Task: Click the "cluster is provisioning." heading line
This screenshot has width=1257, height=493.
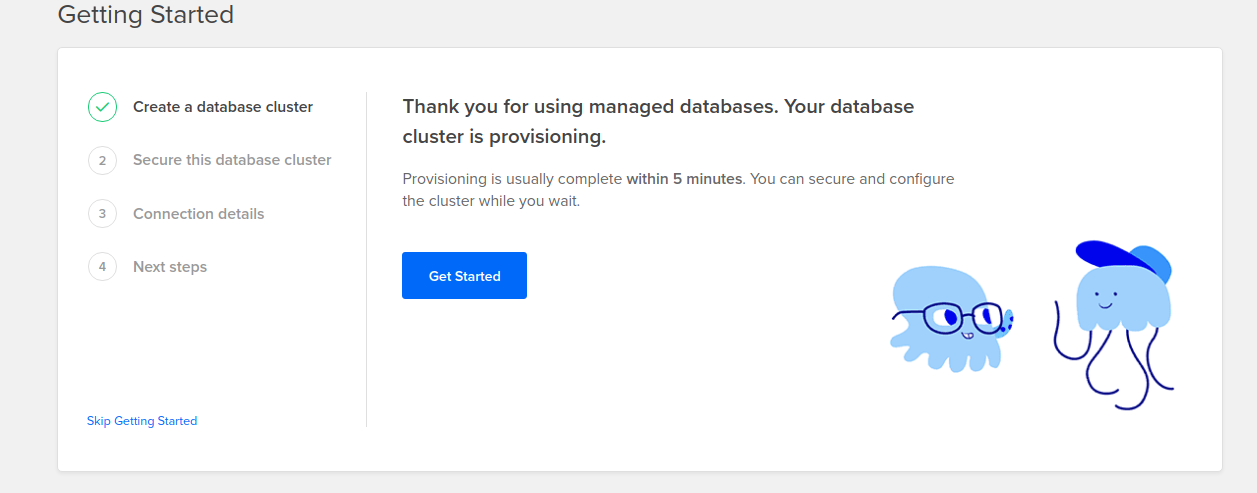Action: tap(504, 137)
